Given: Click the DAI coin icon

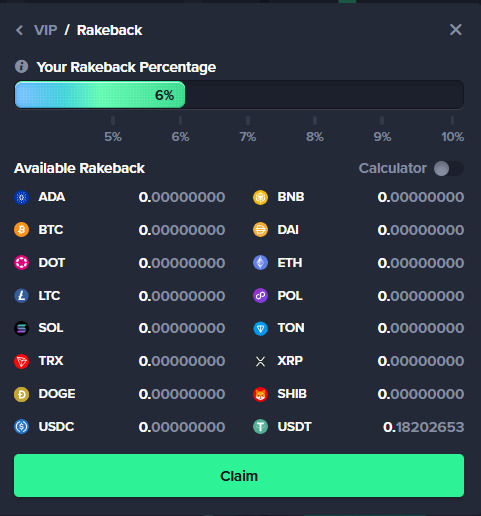Looking at the screenshot, I should click(x=260, y=230).
